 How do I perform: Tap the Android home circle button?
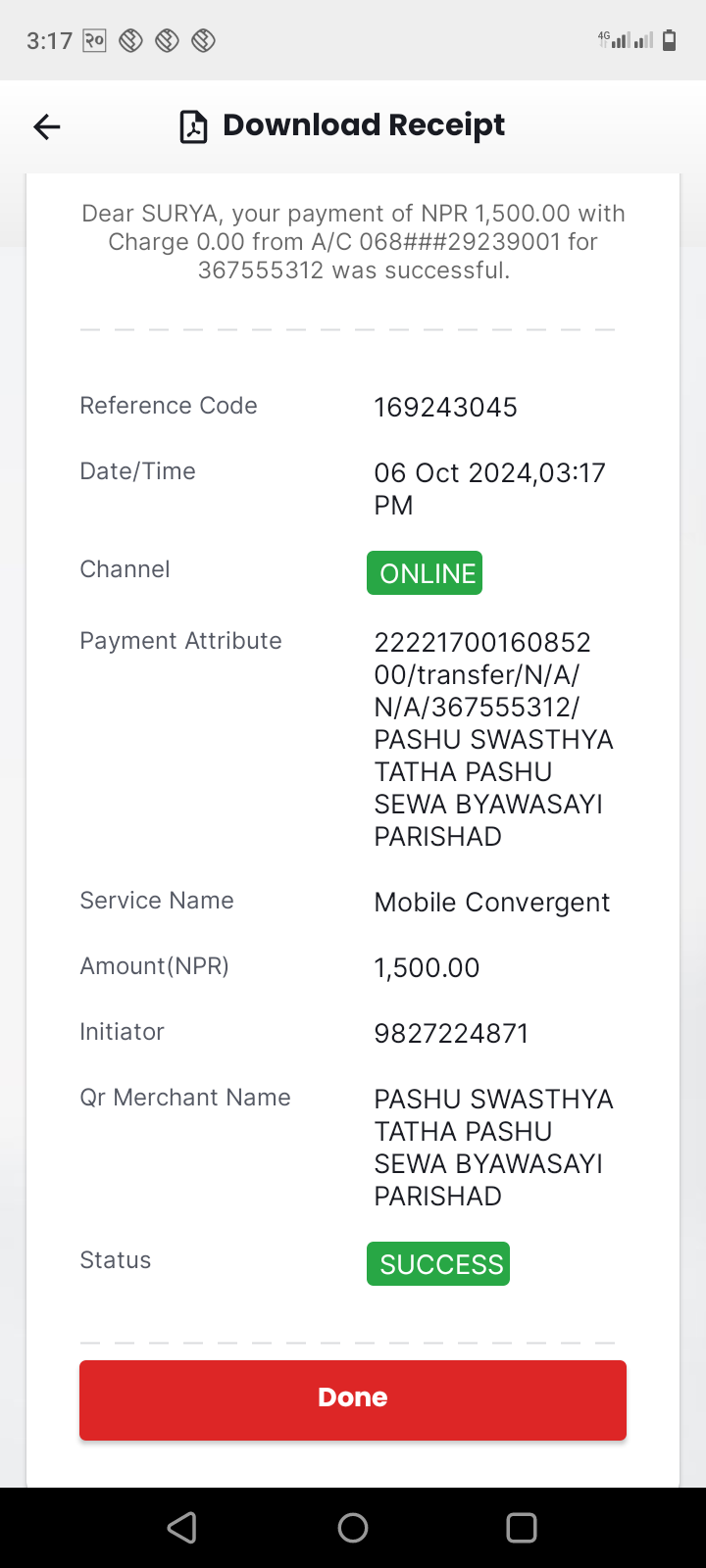click(x=353, y=1528)
